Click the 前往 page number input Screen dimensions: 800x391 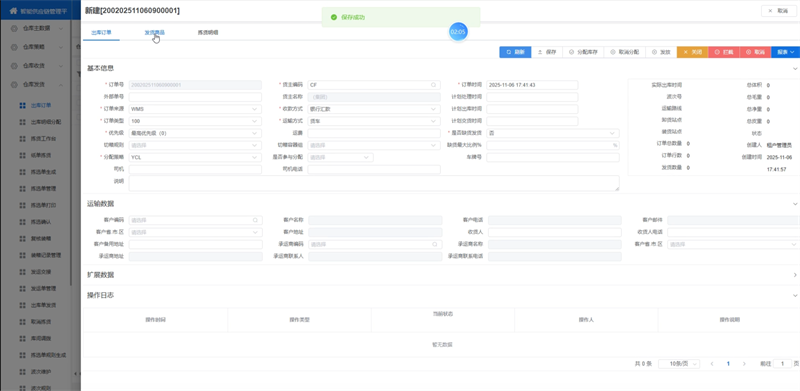pyautogui.click(x=782, y=364)
